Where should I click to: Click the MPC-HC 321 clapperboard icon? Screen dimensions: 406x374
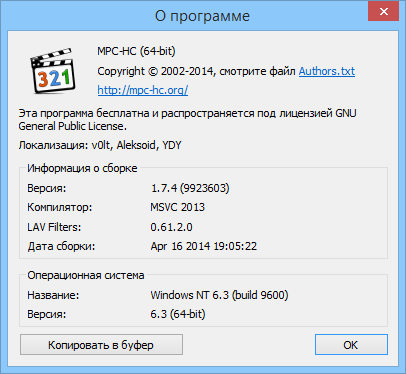[x=52, y=71]
